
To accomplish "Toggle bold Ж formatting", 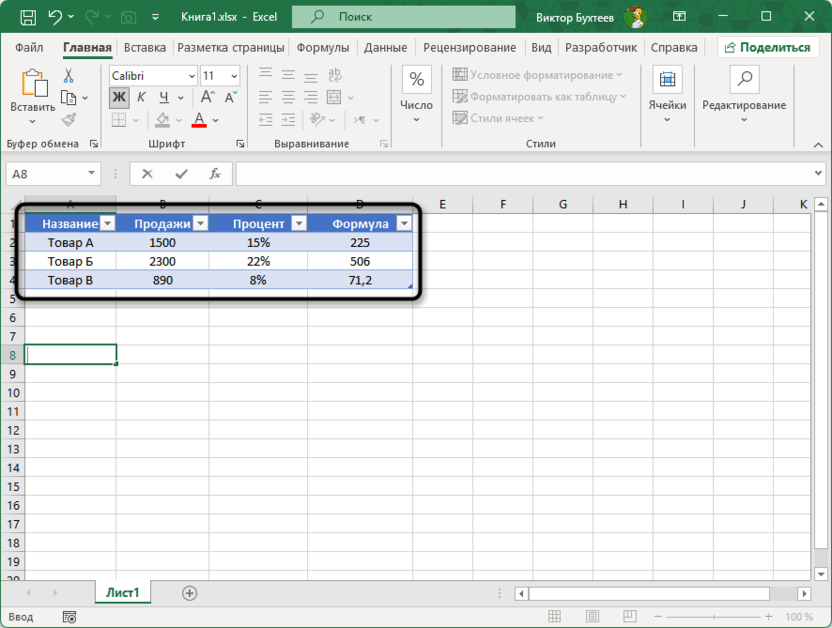I will click(119, 97).
